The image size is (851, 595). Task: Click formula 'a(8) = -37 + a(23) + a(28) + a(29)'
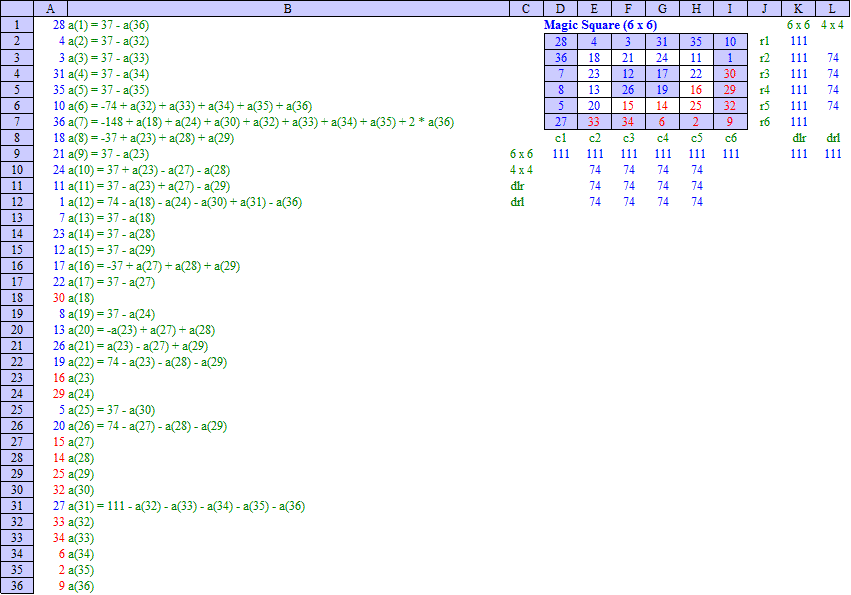point(151,138)
